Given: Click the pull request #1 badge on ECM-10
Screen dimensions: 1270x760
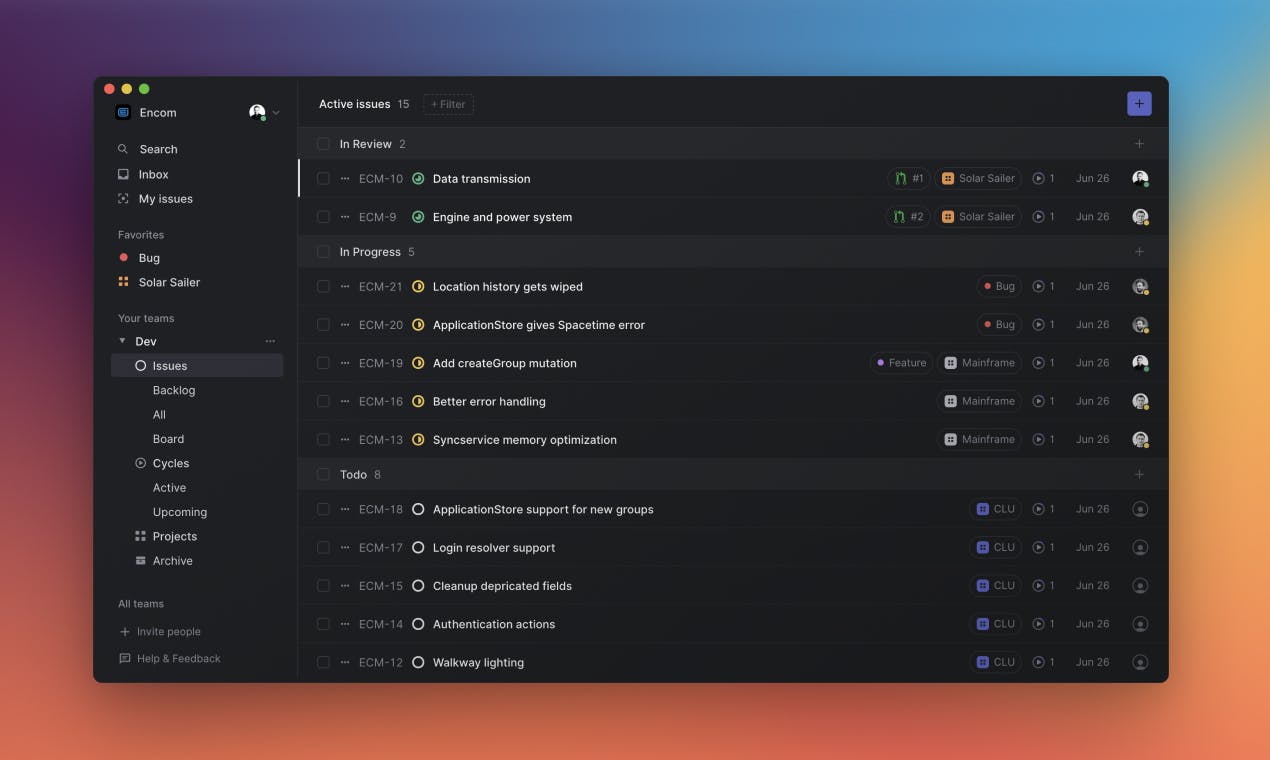Looking at the screenshot, I should pos(908,179).
